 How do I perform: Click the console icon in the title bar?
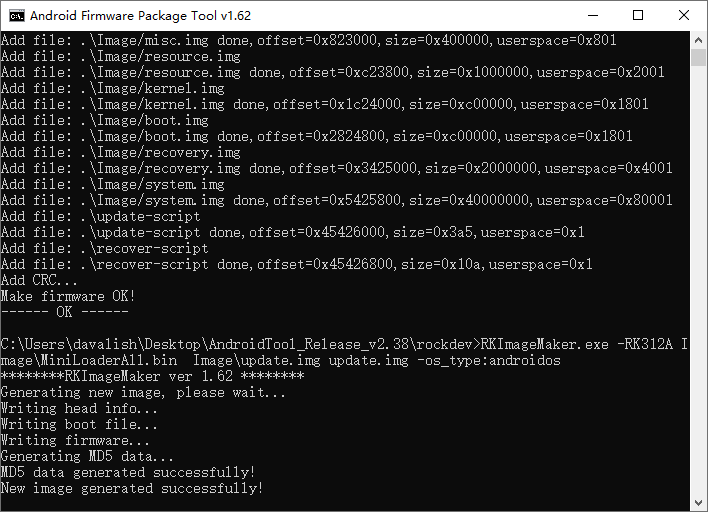pyautogui.click(x=15, y=15)
